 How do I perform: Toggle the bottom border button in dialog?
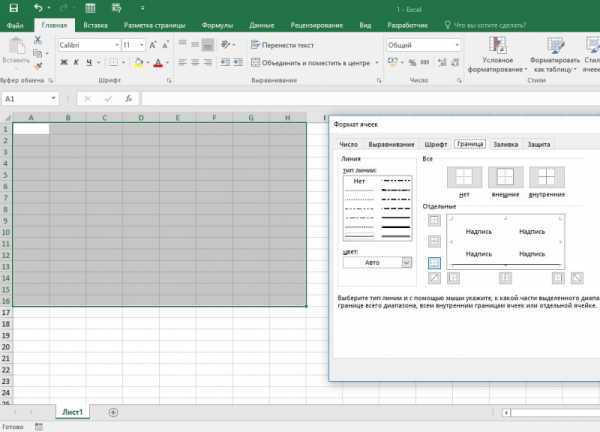click(434, 263)
